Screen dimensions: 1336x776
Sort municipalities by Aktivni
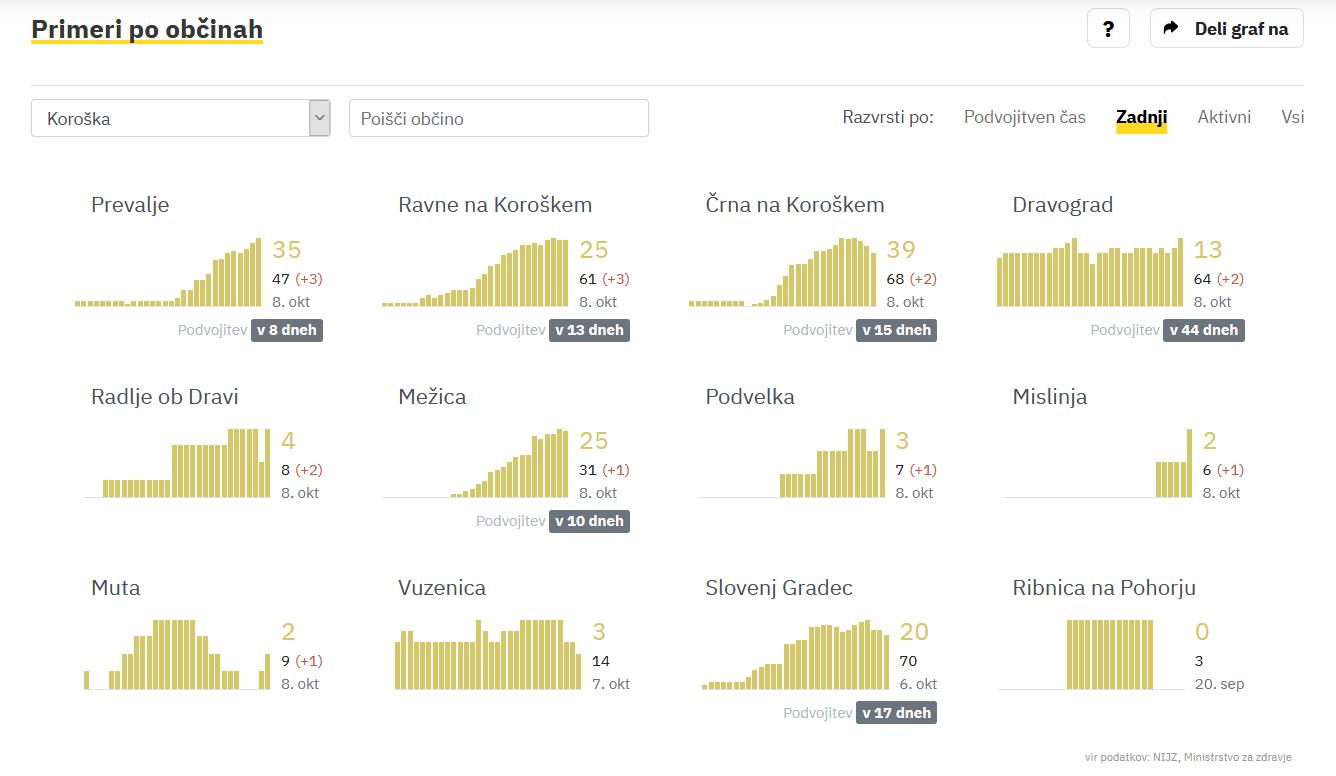coord(1224,117)
